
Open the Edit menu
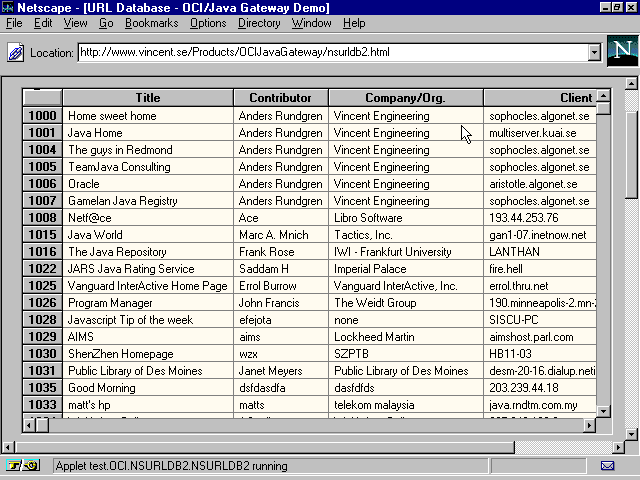click(x=43, y=23)
